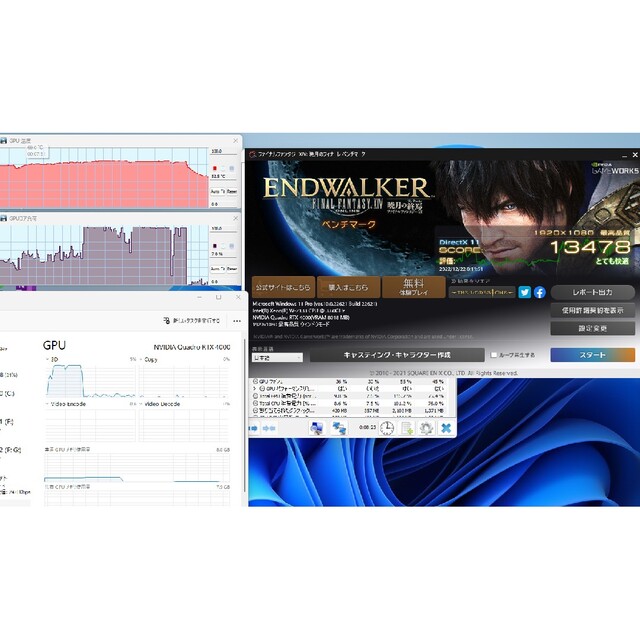Screen dimensions: 640x640
Task: Click Auto Fit on GPU core load graph
Action: (x=218, y=269)
